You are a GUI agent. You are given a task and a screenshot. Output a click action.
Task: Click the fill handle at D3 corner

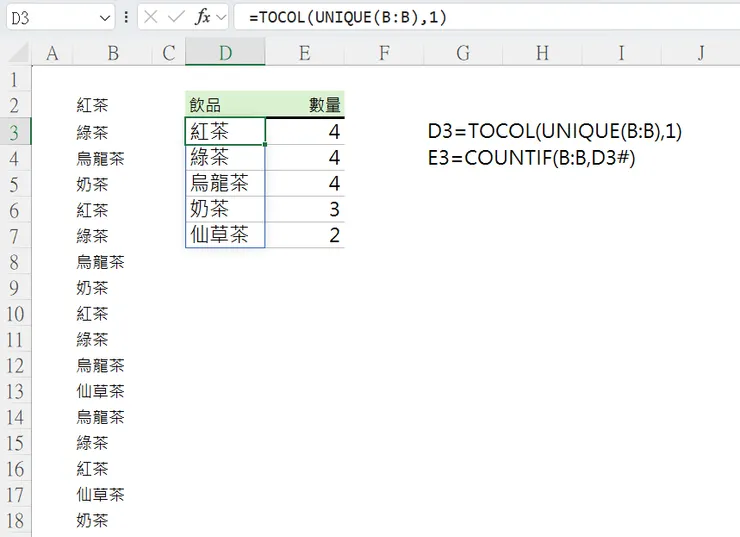(265, 144)
